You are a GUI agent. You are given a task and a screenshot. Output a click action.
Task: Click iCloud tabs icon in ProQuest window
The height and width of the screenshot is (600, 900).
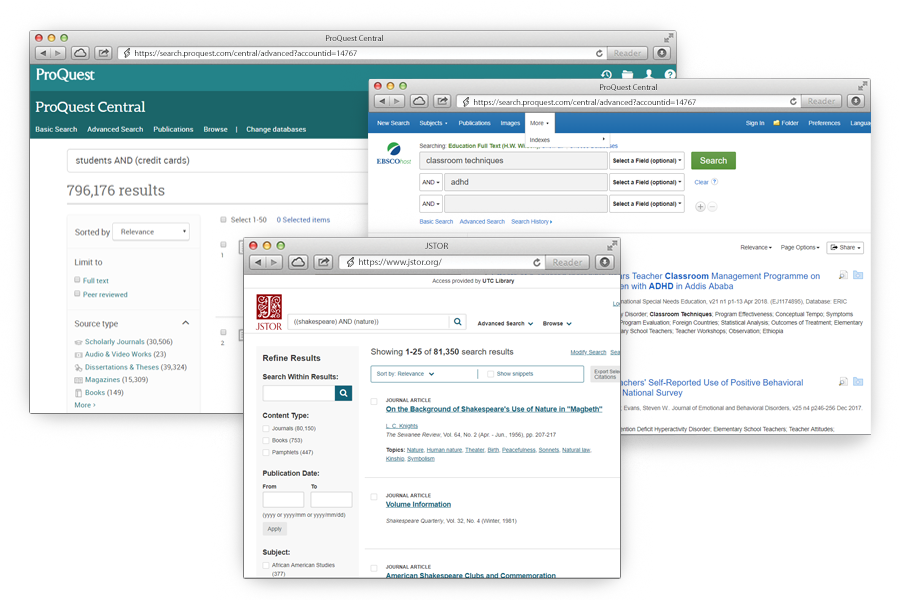coord(80,53)
